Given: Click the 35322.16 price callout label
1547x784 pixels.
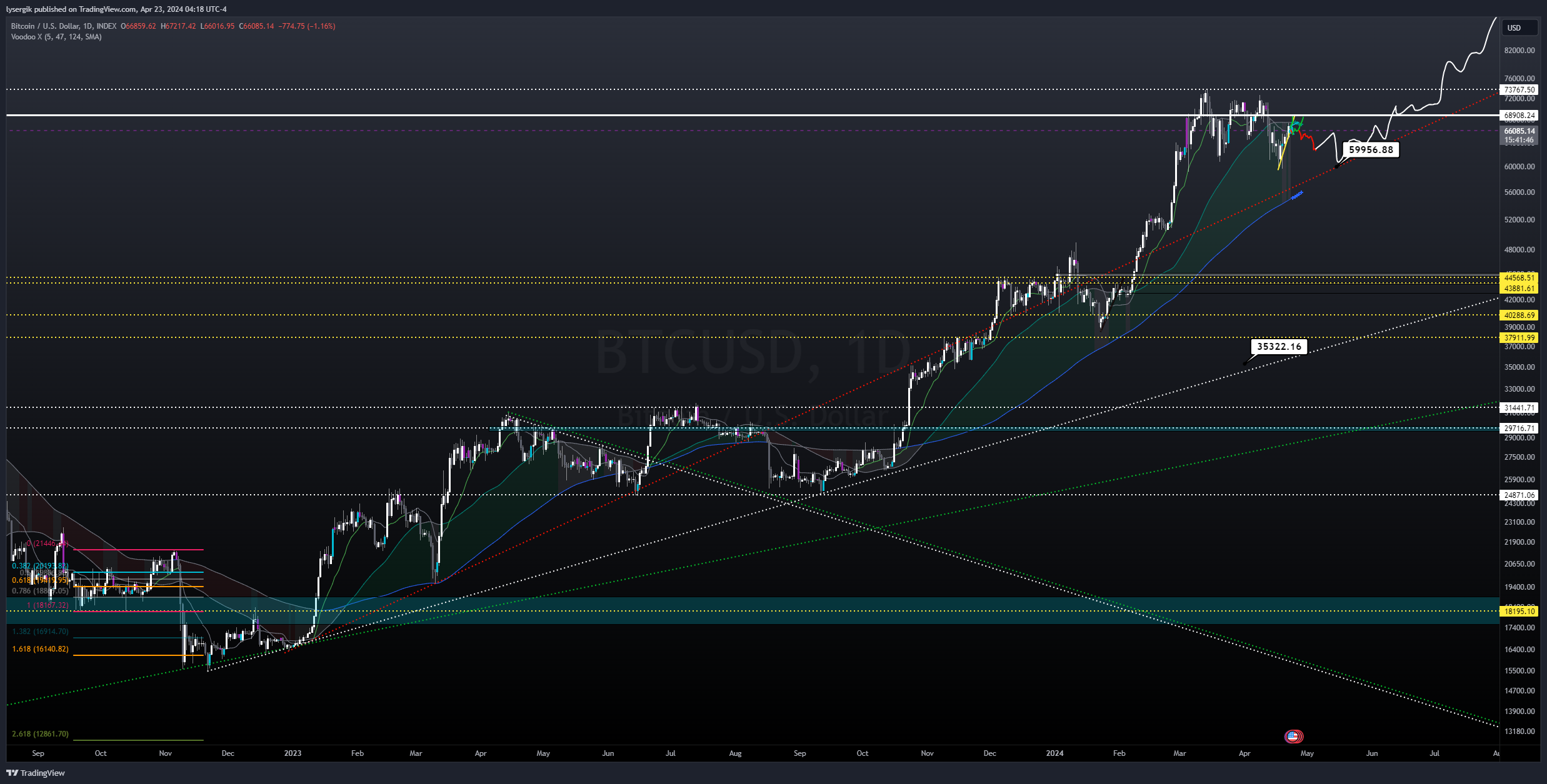Looking at the screenshot, I should [x=1279, y=347].
